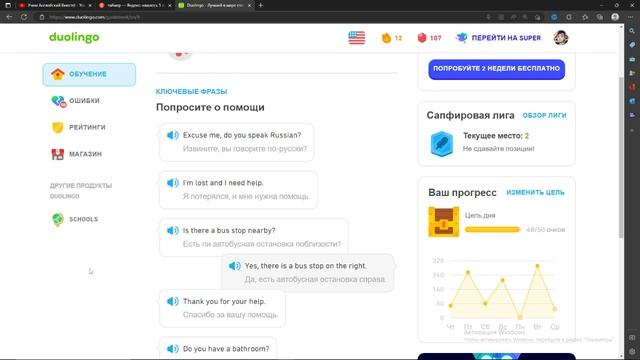Click the Super Duolingo owl icon
This screenshot has height=360, width=640.
point(462,38)
